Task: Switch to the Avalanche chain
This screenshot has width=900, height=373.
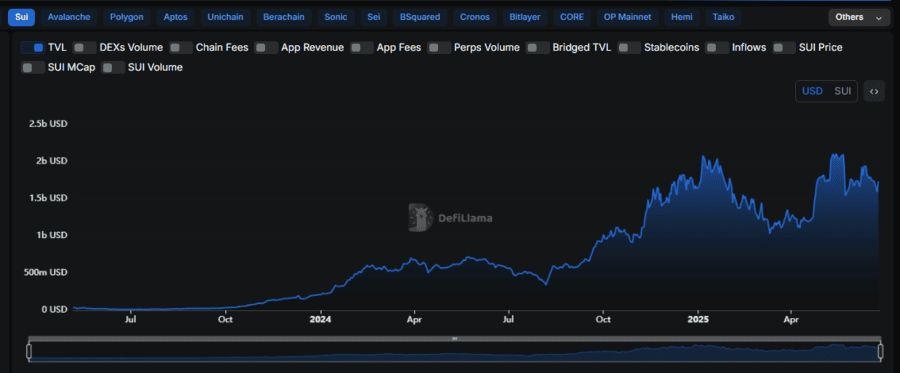Action: (69, 17)
